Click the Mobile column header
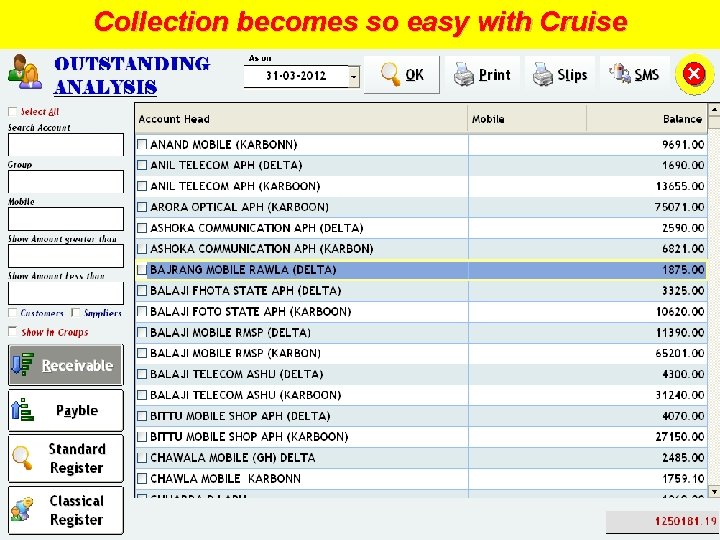 [527, 119]
